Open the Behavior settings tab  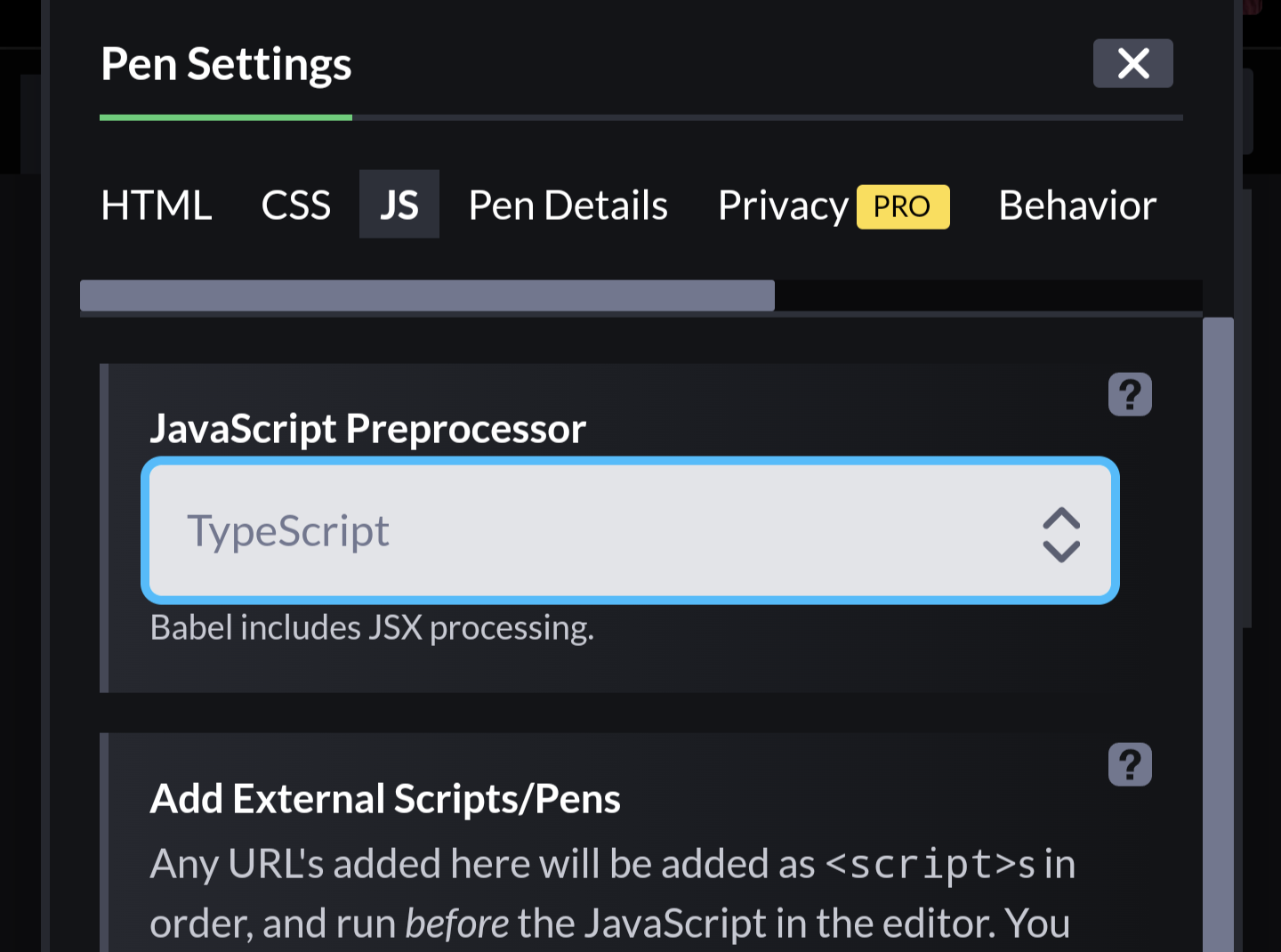[1077, 205]
